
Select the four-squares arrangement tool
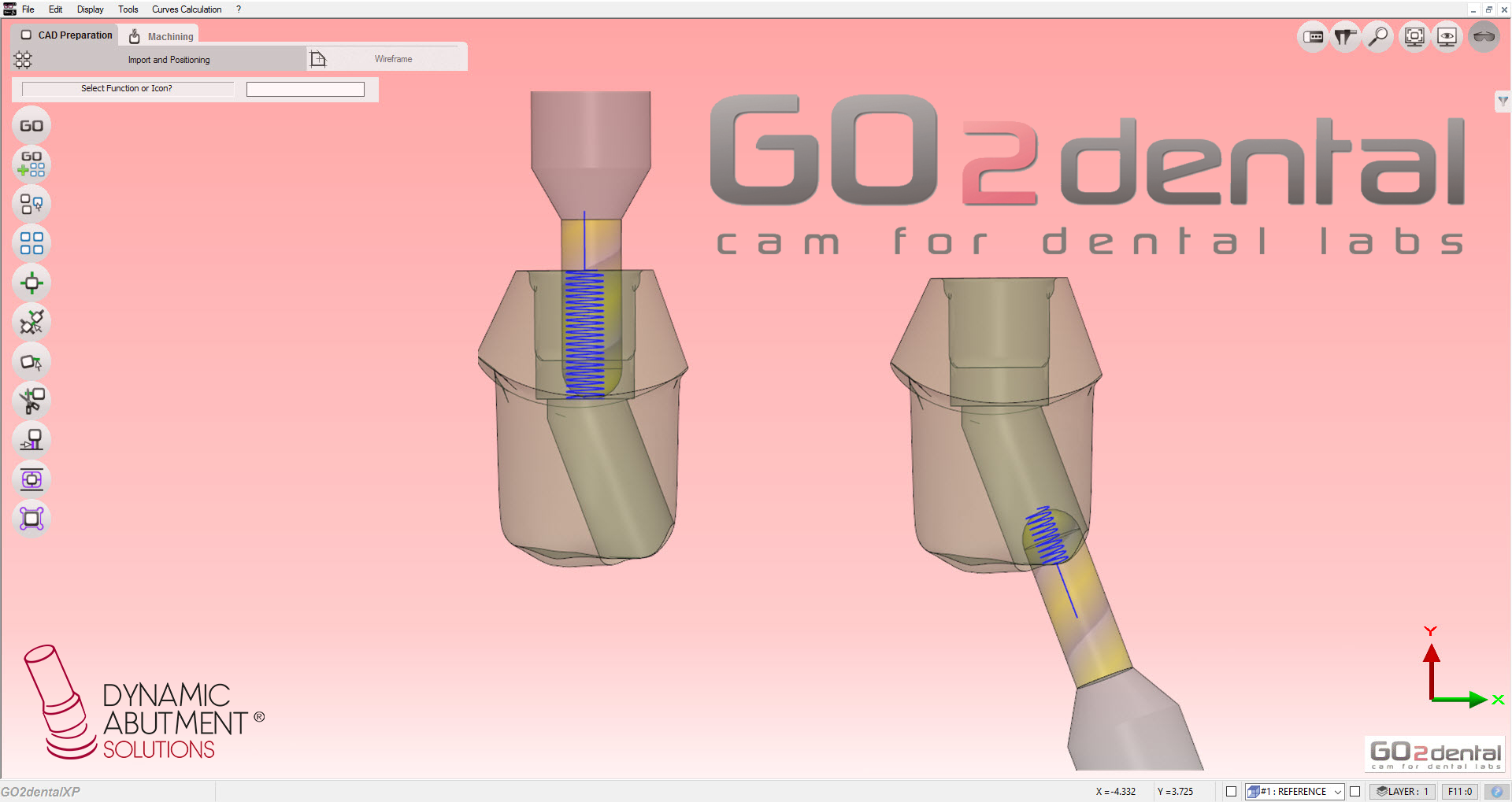tap(31, 242)
